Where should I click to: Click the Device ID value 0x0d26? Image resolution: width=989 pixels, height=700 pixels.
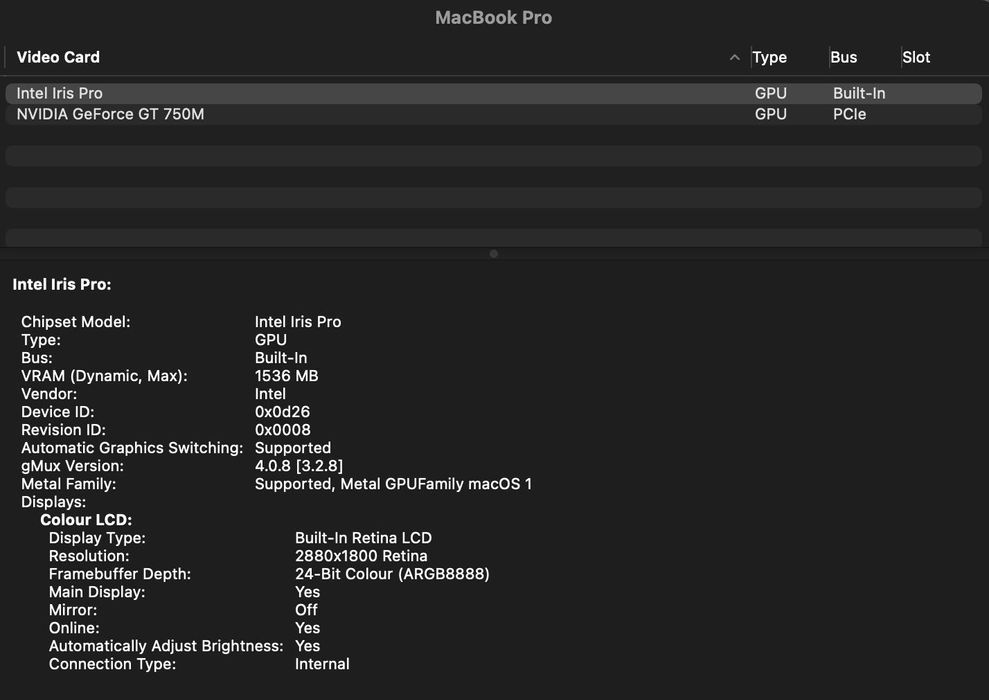pos(282,412)
